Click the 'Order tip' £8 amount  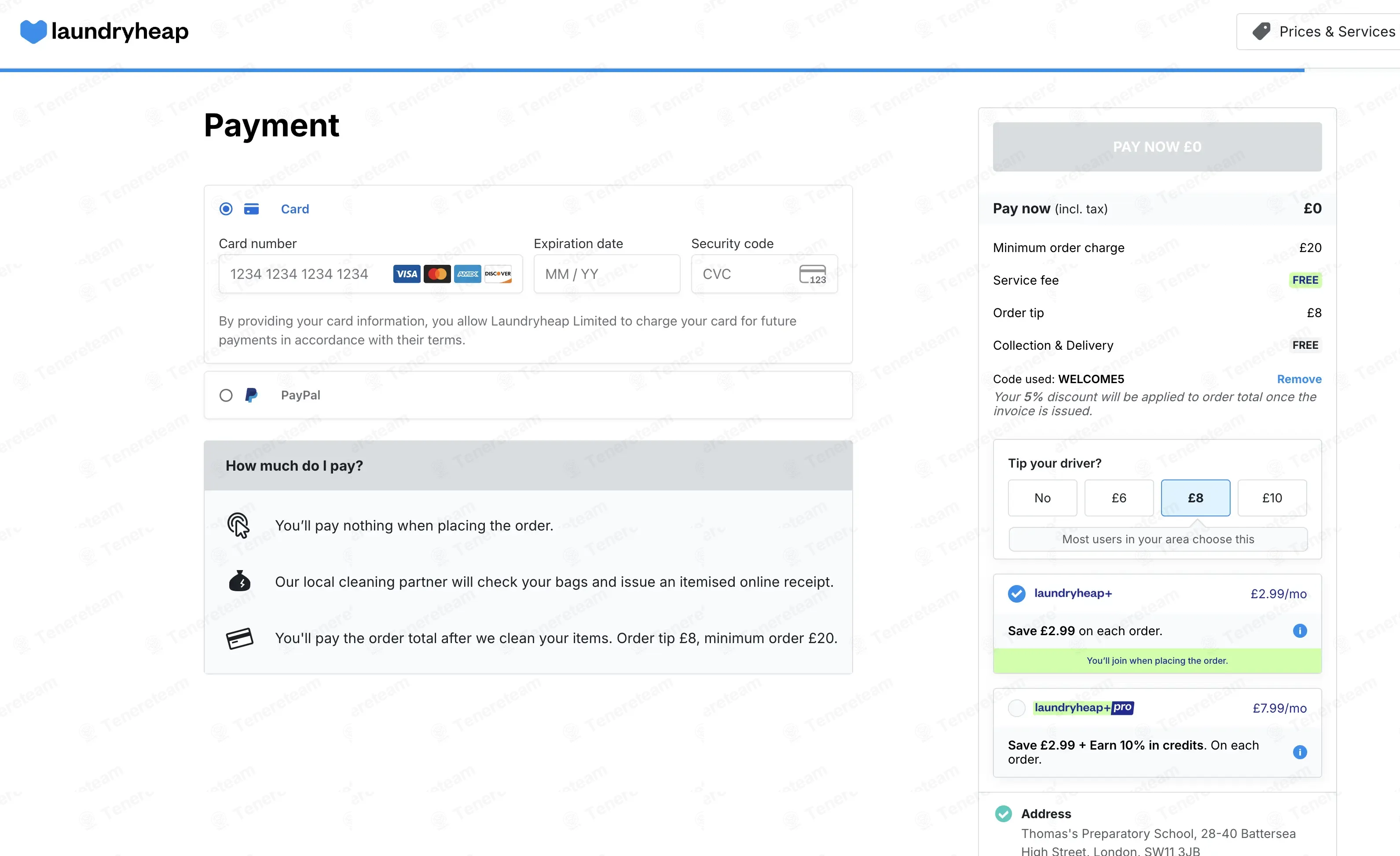click(x=1314, y=313)
